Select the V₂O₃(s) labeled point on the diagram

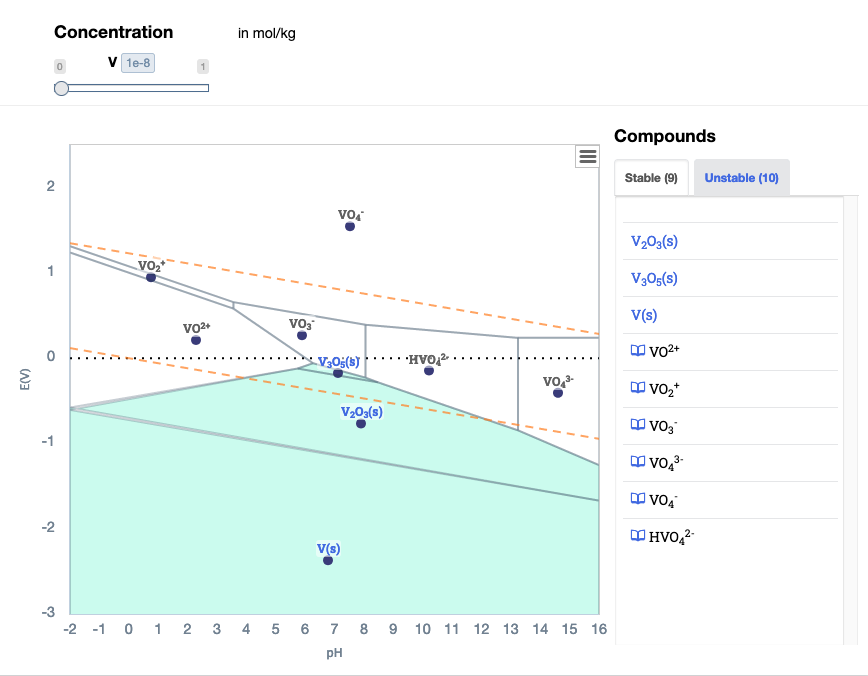(x=360, y=423)
